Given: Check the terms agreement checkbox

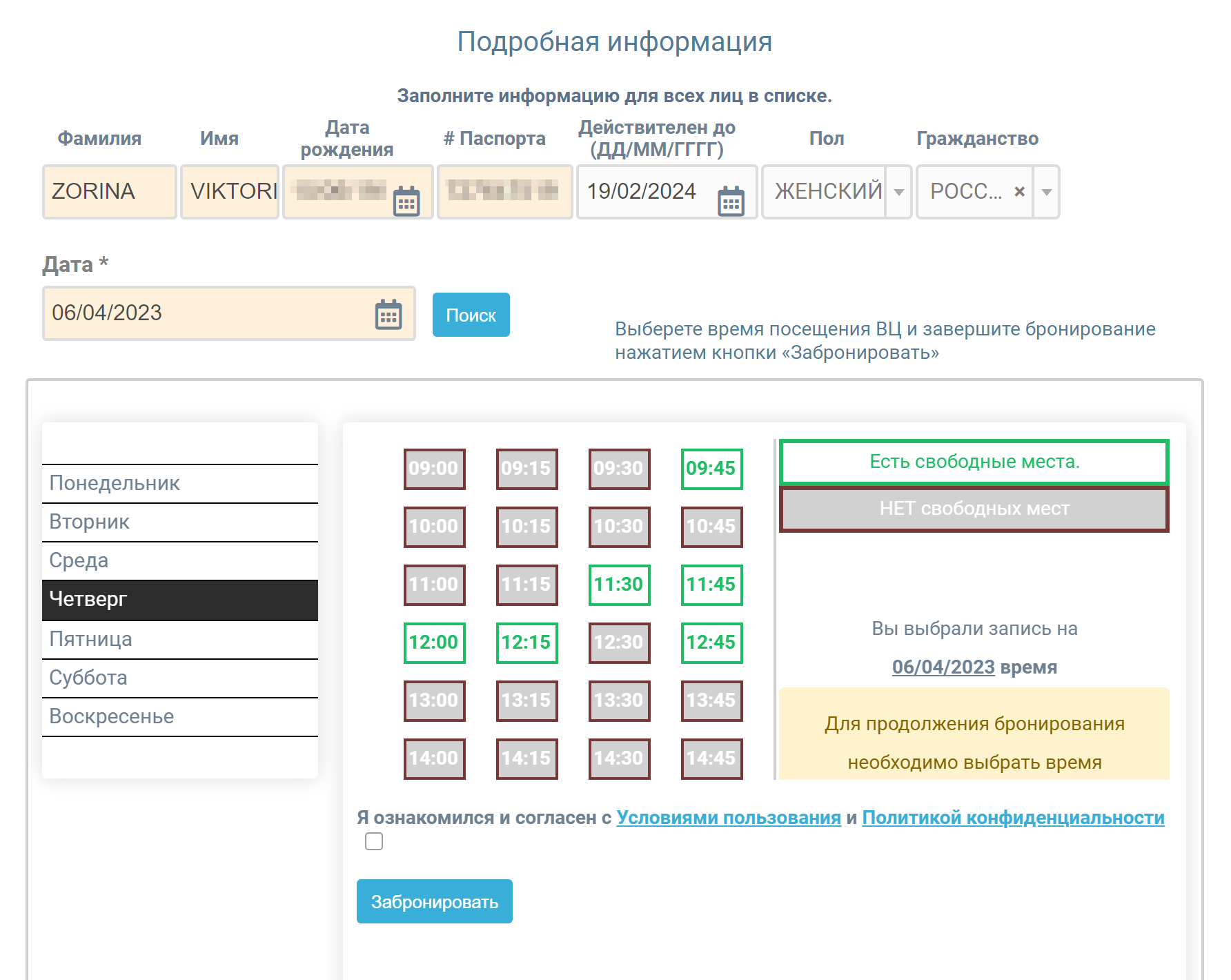Looking at the screenshot, I should [374, 841].
